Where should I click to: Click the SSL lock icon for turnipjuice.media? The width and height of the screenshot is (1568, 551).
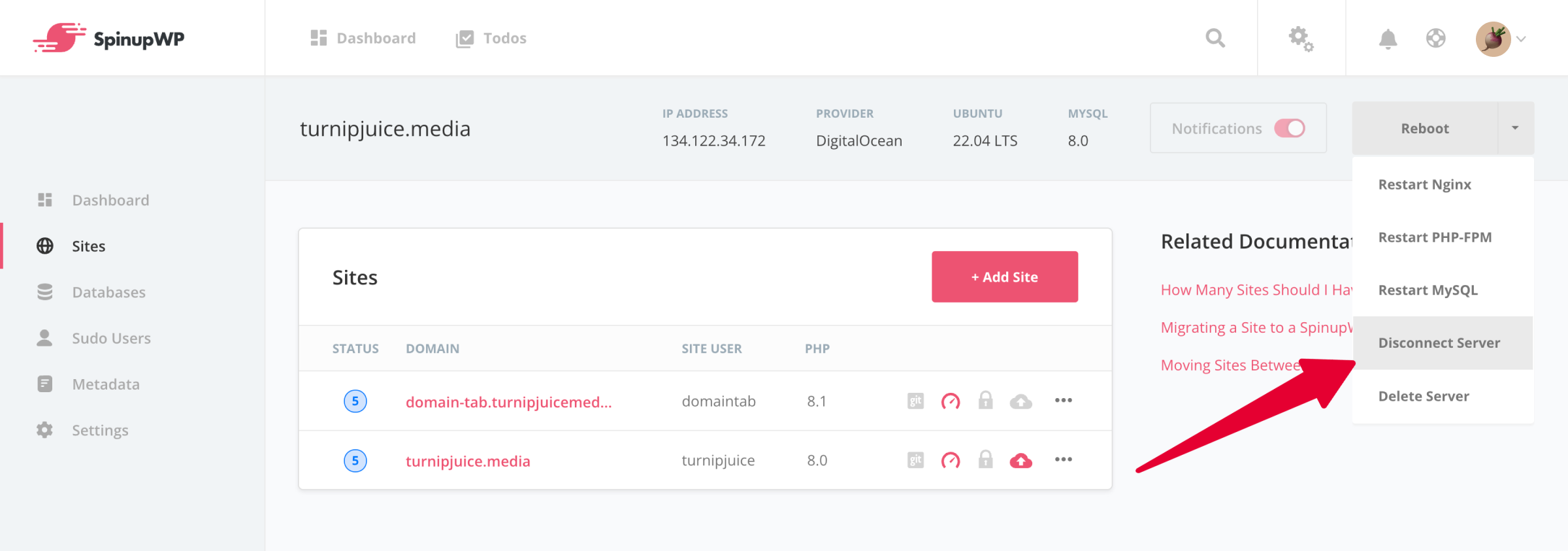coord(985,460)
